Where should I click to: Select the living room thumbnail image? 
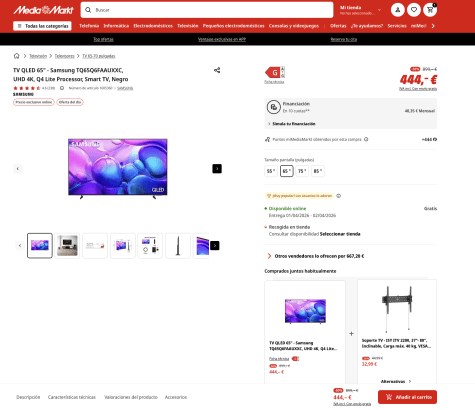(x=67, y=246)
